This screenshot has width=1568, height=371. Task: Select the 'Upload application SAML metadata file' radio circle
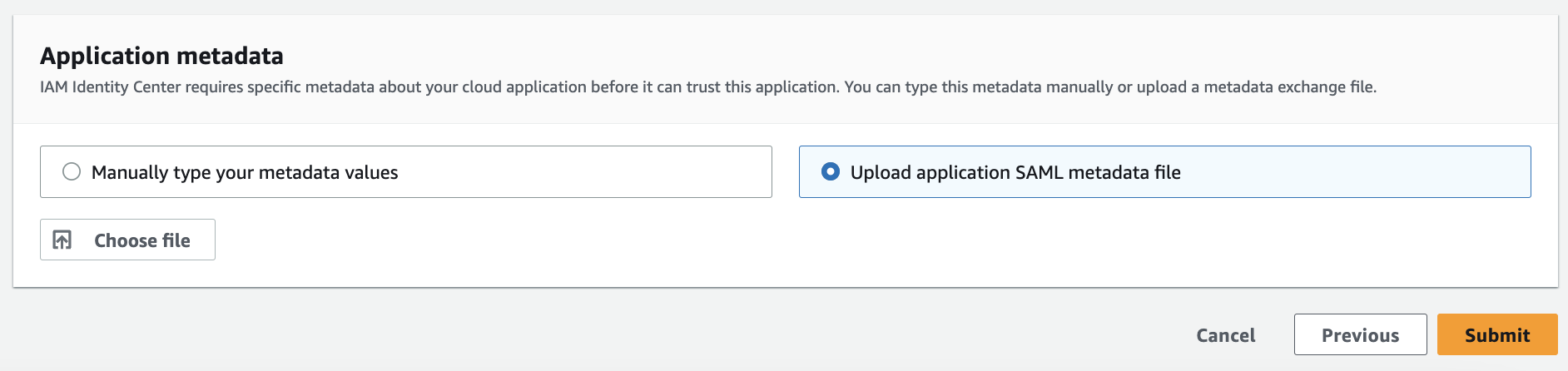click(831, 172)
